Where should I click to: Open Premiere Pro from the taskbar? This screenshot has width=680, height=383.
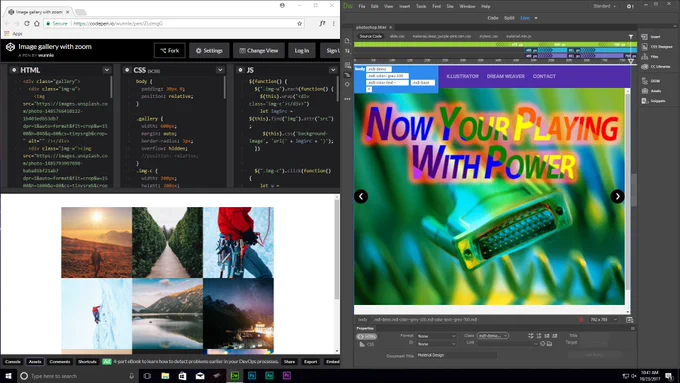pos(287,376)
